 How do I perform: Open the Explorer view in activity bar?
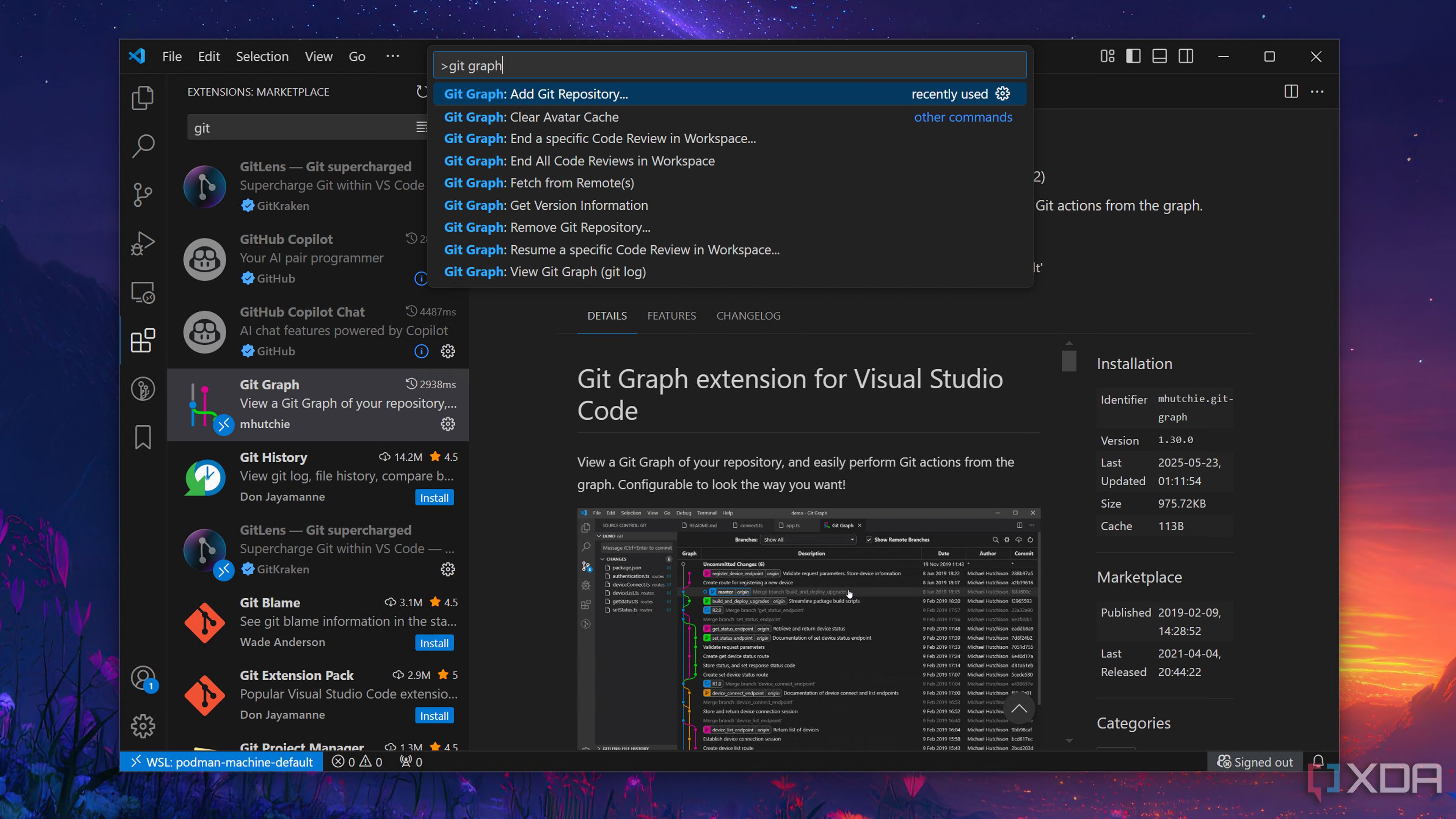click(x=143, y=98)
